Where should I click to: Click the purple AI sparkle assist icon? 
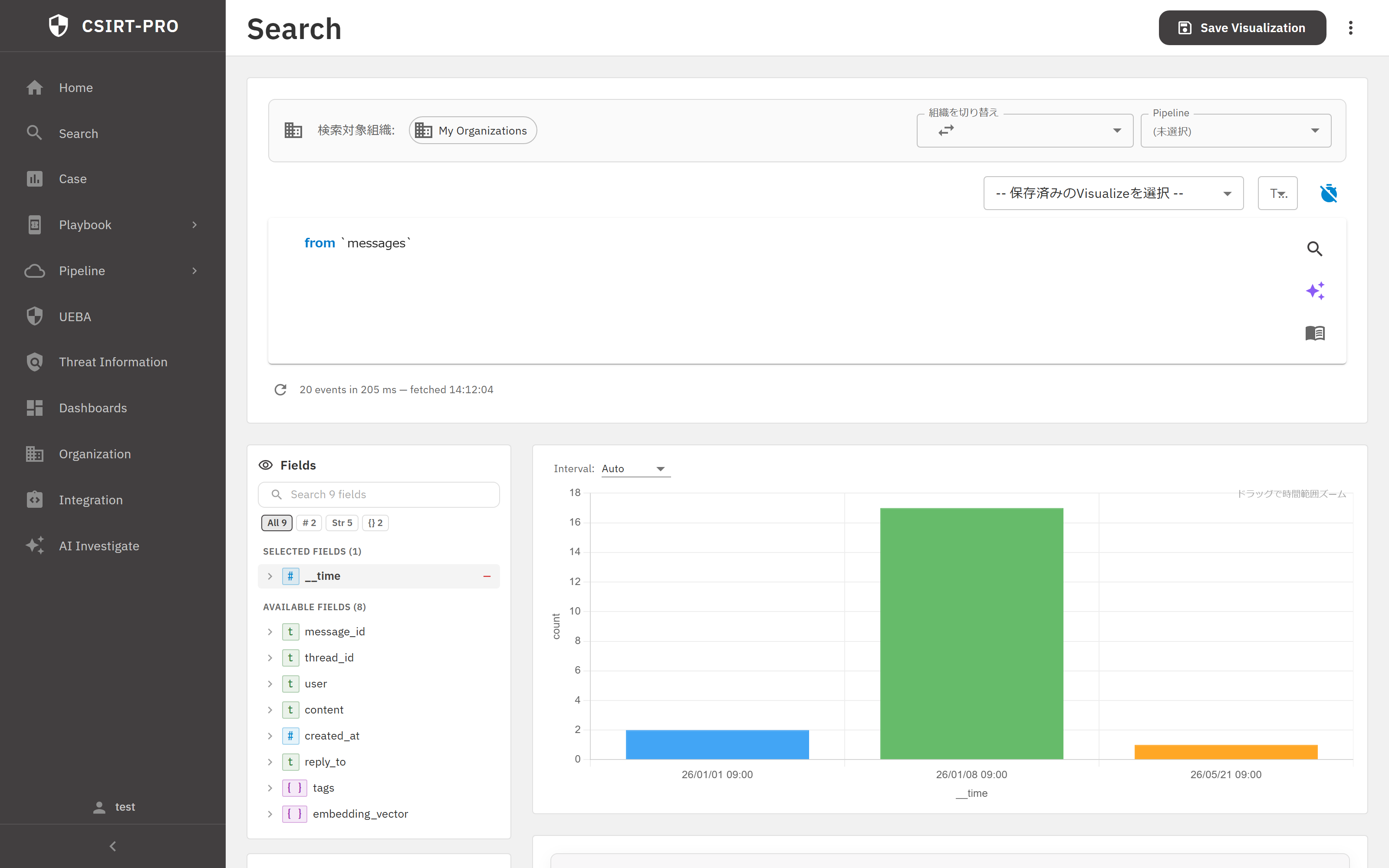click(x=1314, y=290)
